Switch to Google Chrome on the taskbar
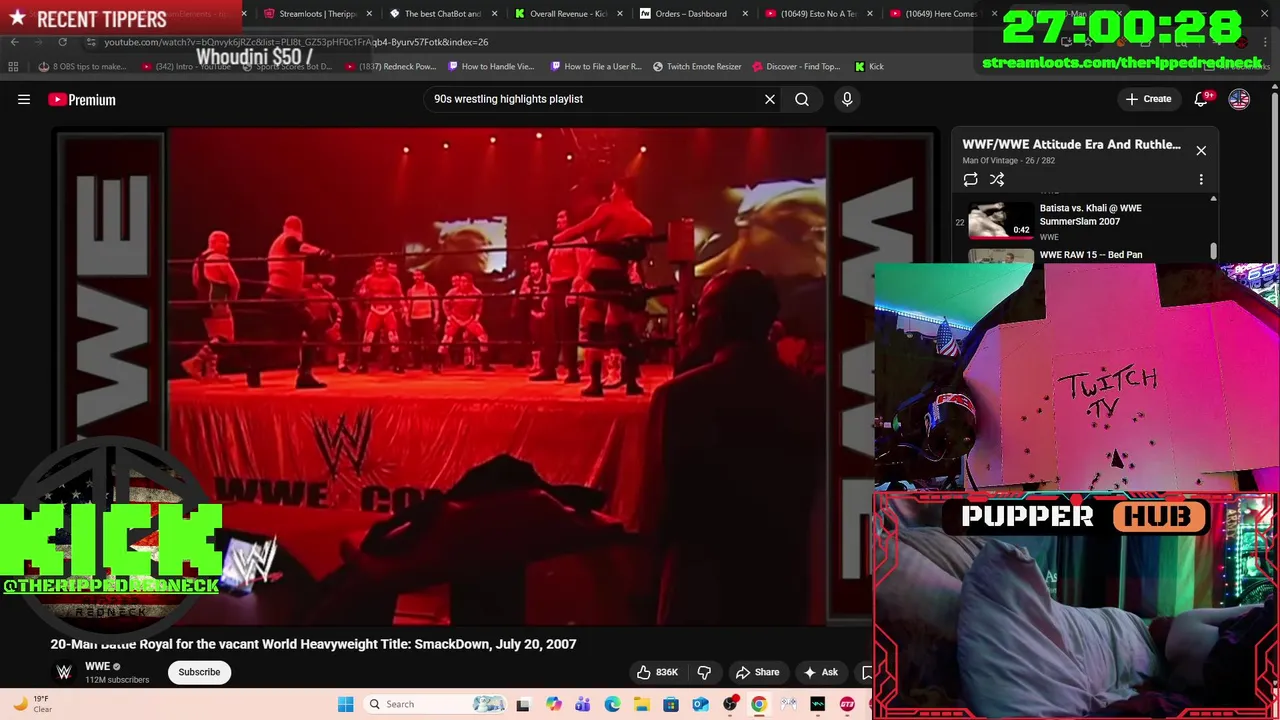 [759, 704]
